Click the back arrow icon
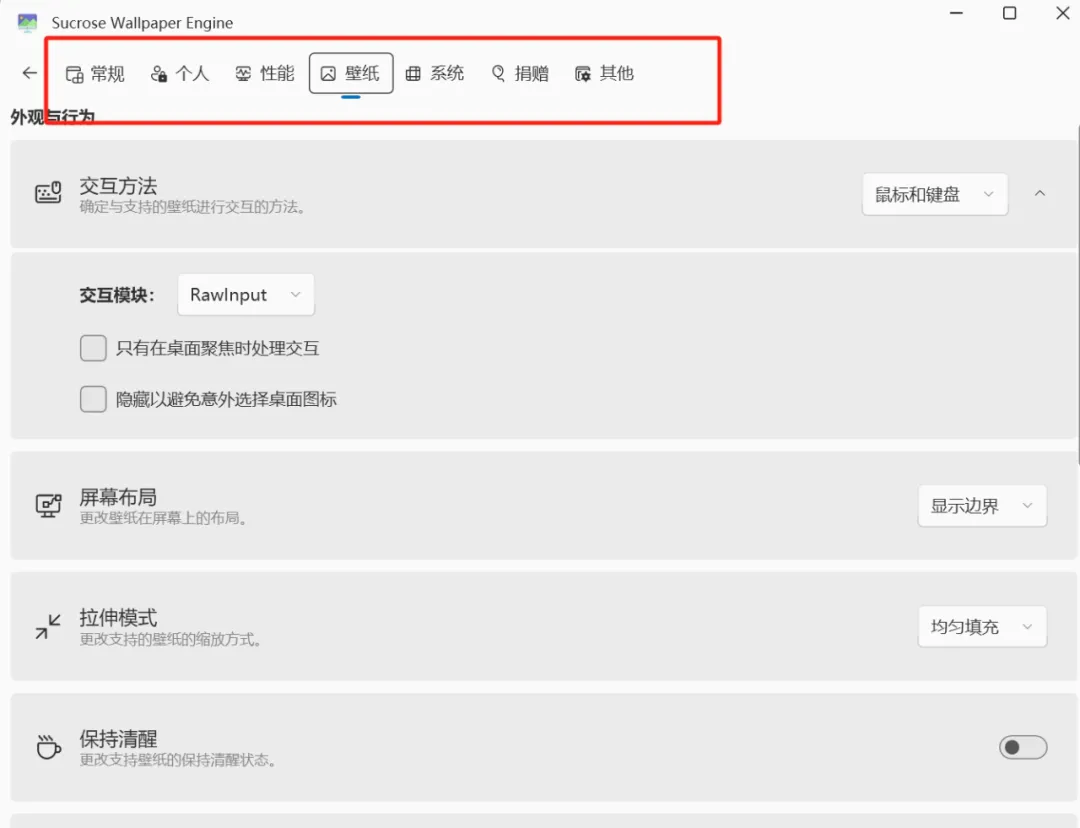Image resolution: width=1080 pixels, height=828 pixels. click(x=30, y=73)
